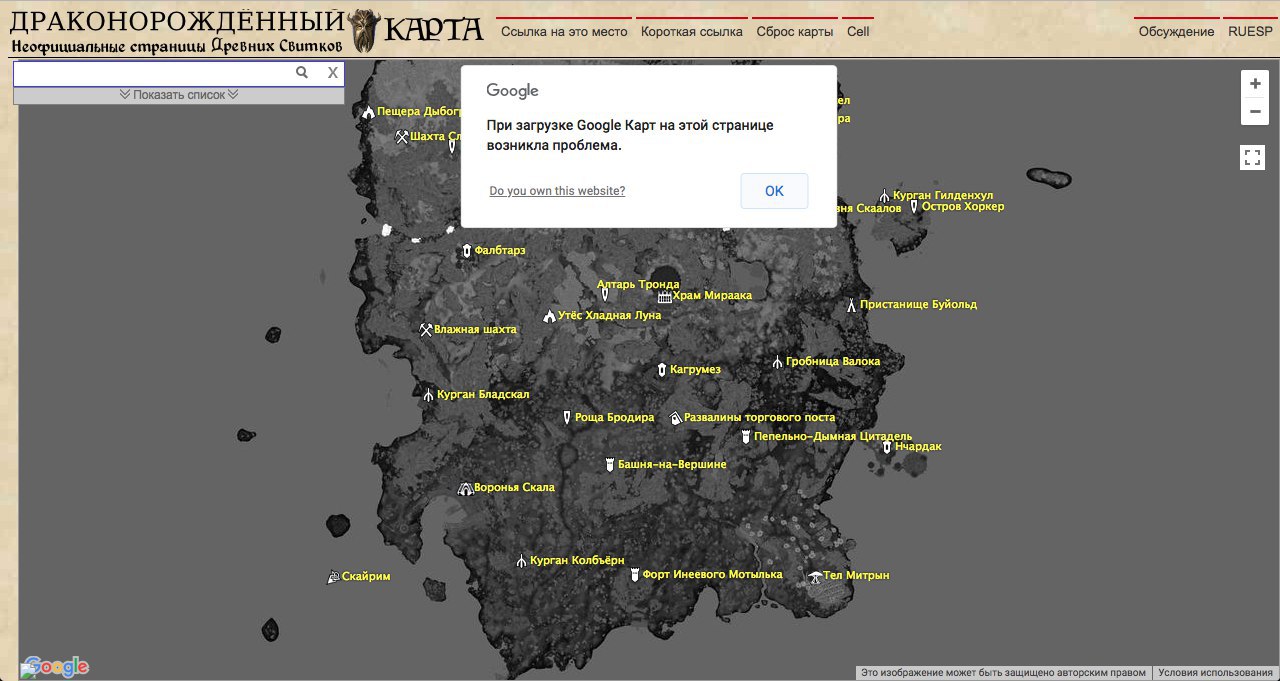Click the Воронья Скала label
1280x681 pixels.
coord(514,488)
